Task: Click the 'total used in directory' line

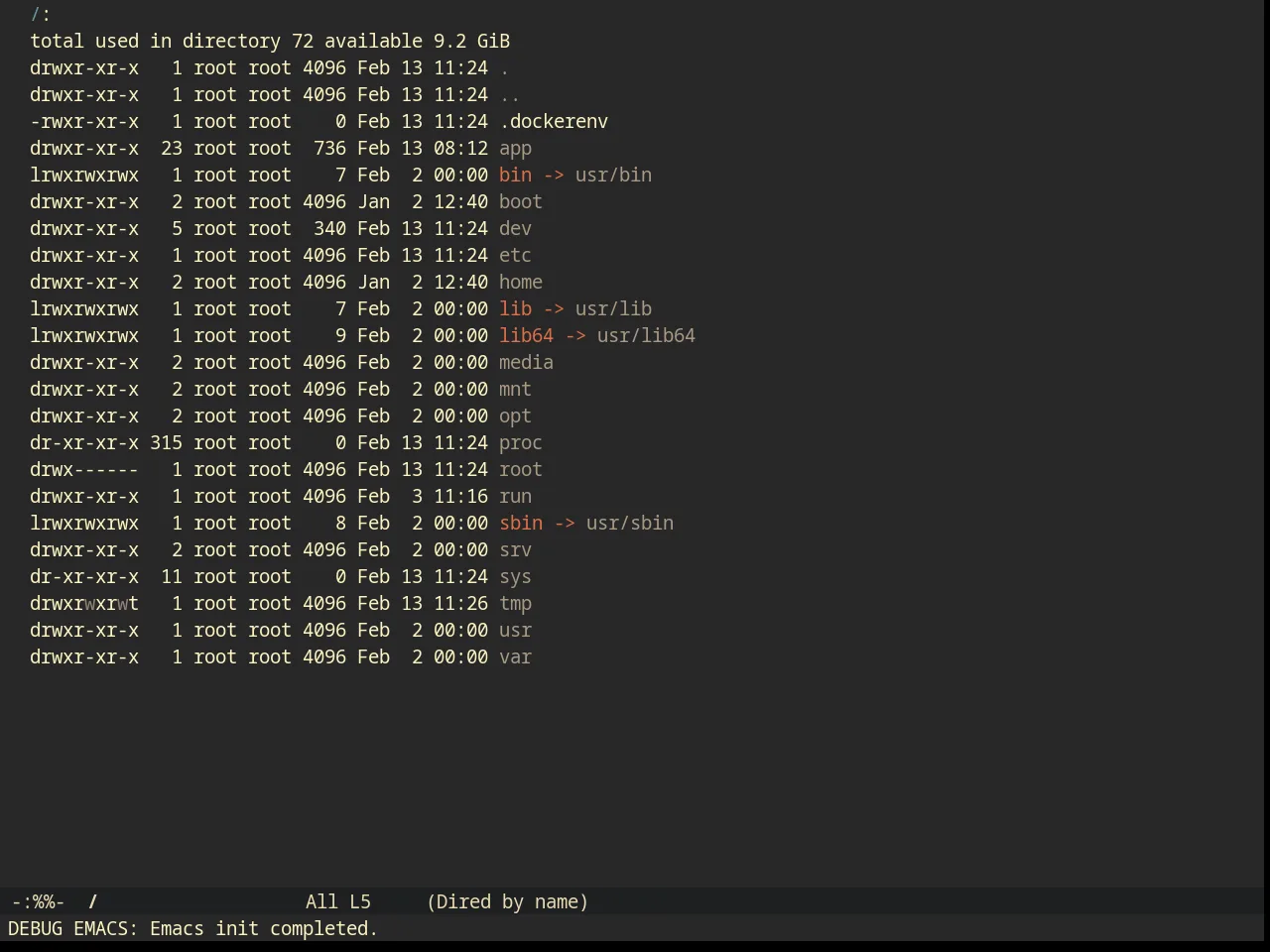Action: tap(270, 42)
